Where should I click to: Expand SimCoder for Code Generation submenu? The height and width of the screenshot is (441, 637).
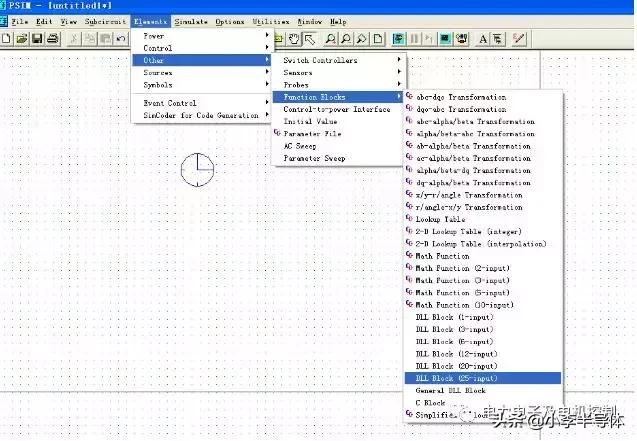pos(201,115)
